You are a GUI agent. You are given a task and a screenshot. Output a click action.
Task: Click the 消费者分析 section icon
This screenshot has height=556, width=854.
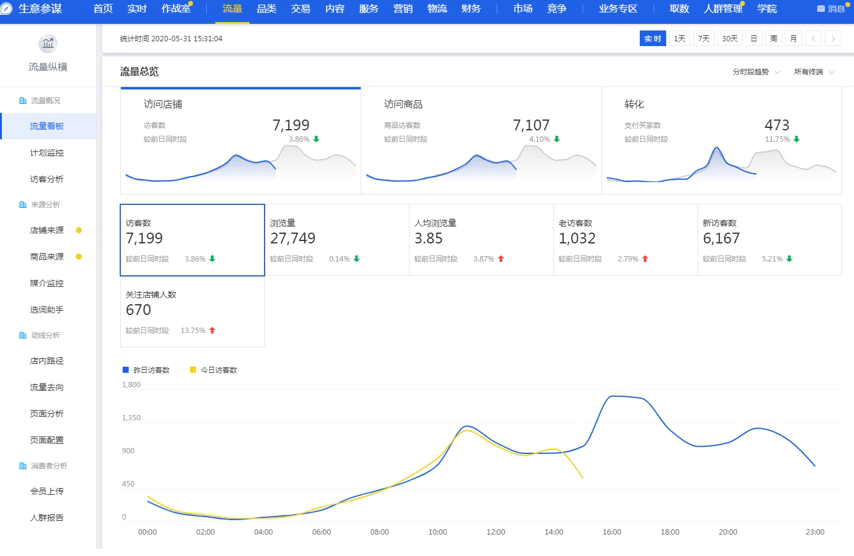pos(23,466)
